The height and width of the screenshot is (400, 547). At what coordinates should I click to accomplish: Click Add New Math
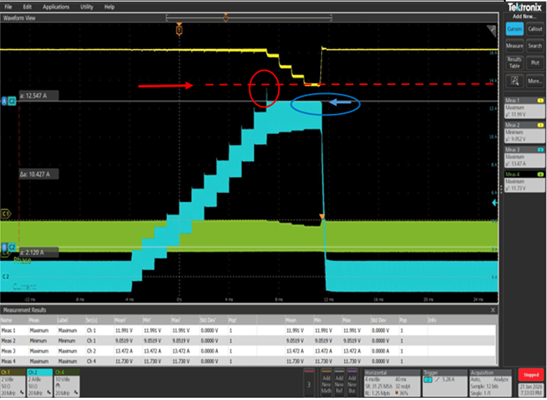[326, 383]
